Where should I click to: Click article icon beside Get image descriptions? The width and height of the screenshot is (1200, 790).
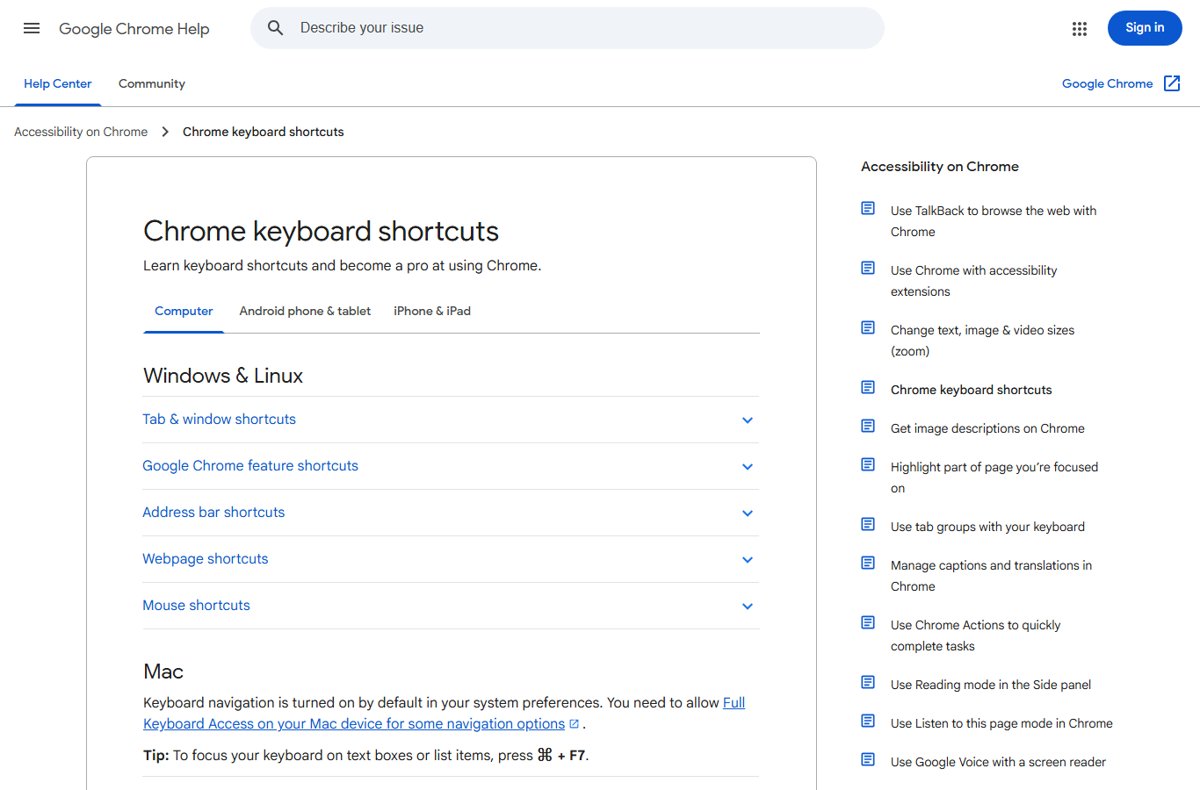[868, 426]
